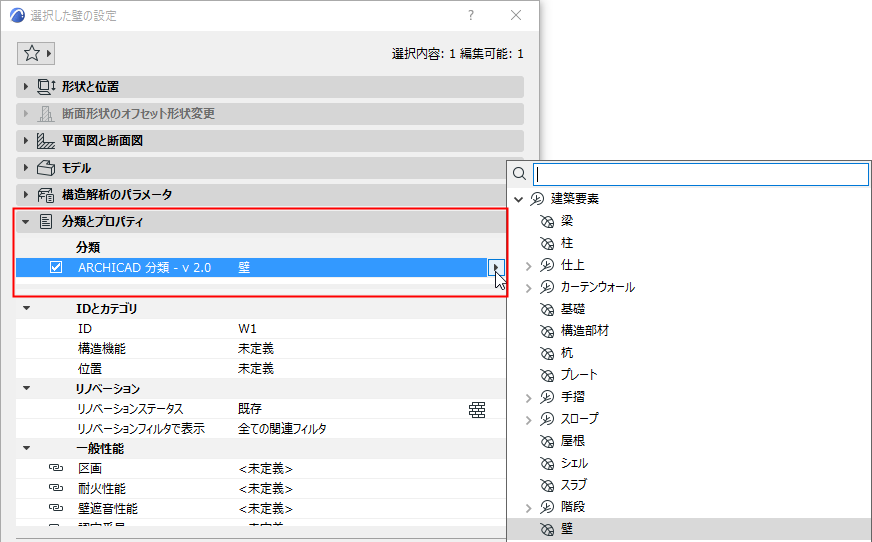Viewport: 872px width, 542px height.
Task: Click the brick wall icon in renovation status row
Action: point(477,410)
